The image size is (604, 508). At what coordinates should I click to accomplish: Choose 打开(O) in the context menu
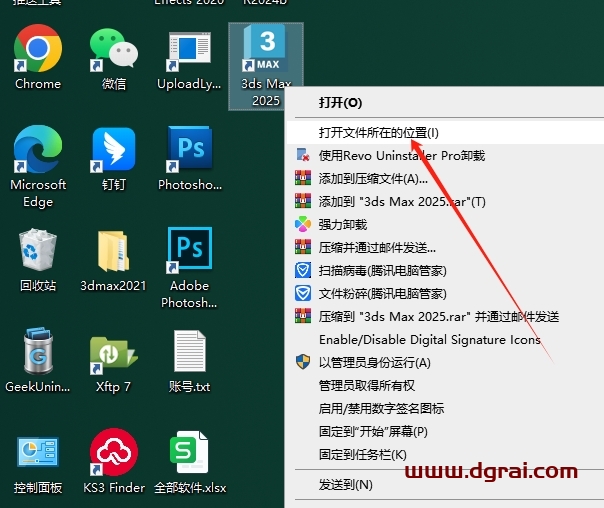(445, 103)
